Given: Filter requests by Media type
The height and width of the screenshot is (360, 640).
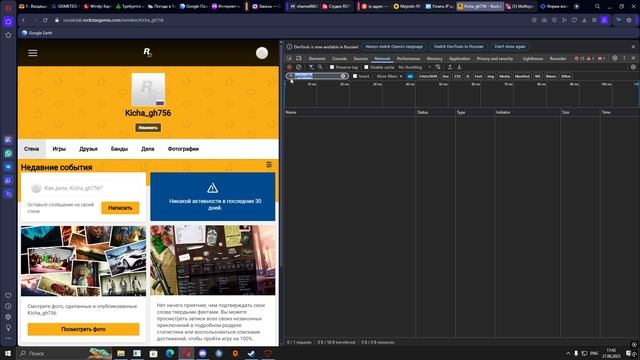Looking at the screenshot, I should (504, 76).
